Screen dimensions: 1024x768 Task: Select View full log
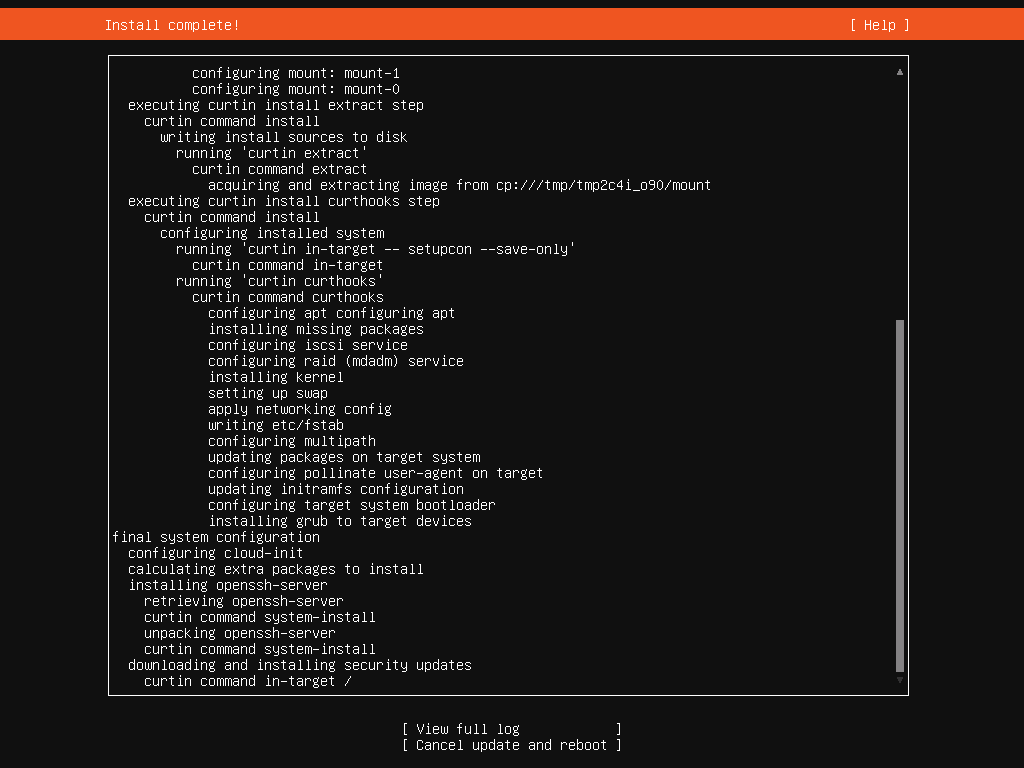coord(511,729)
